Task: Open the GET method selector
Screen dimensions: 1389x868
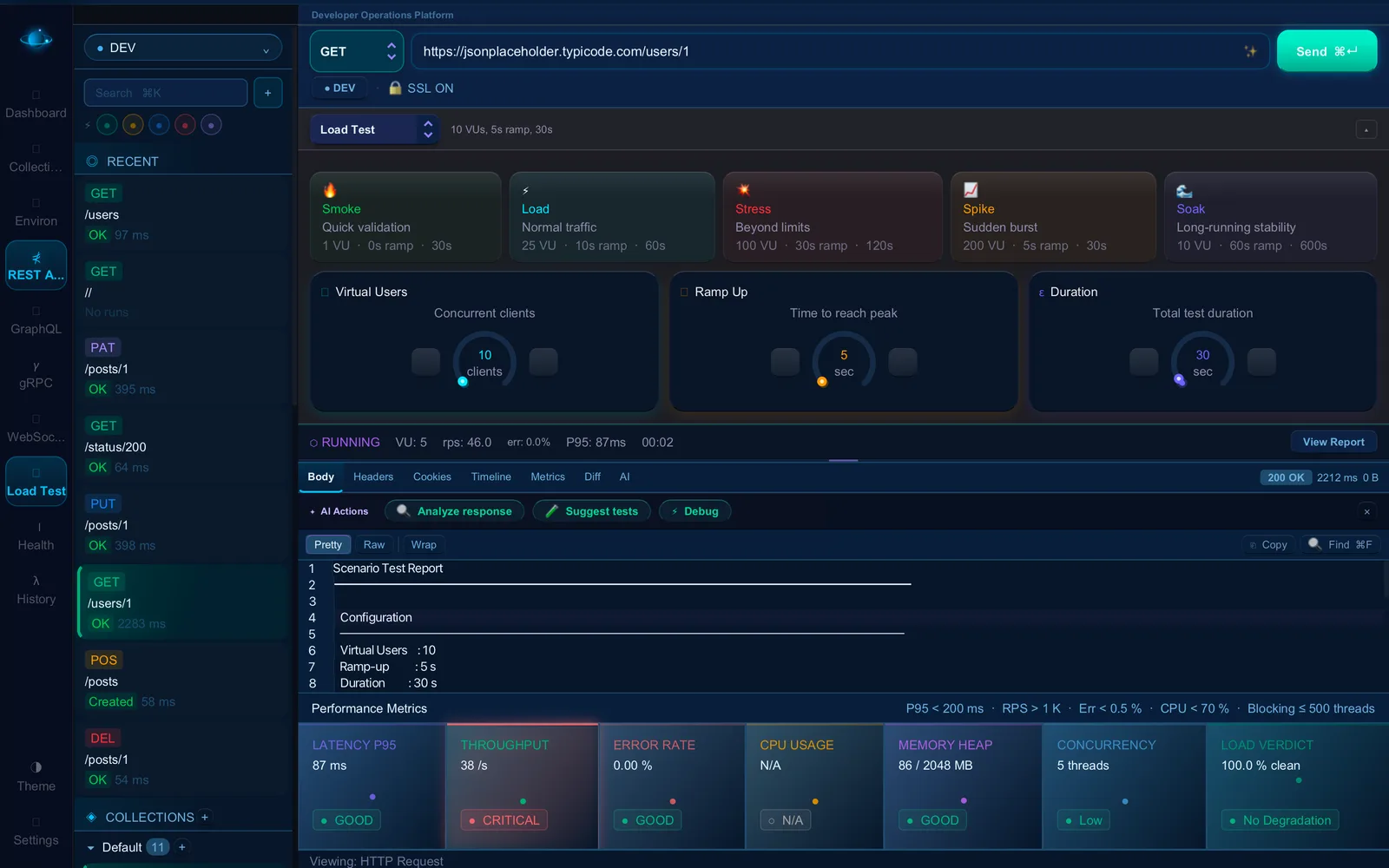Action: [x=357, y=51]
